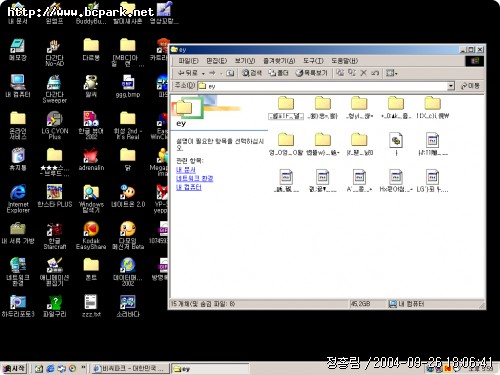This screenshot has width=500, height=375.
Task: Select the Kodak EasyShare desktop icon
Action: click(x=91, y=235)
